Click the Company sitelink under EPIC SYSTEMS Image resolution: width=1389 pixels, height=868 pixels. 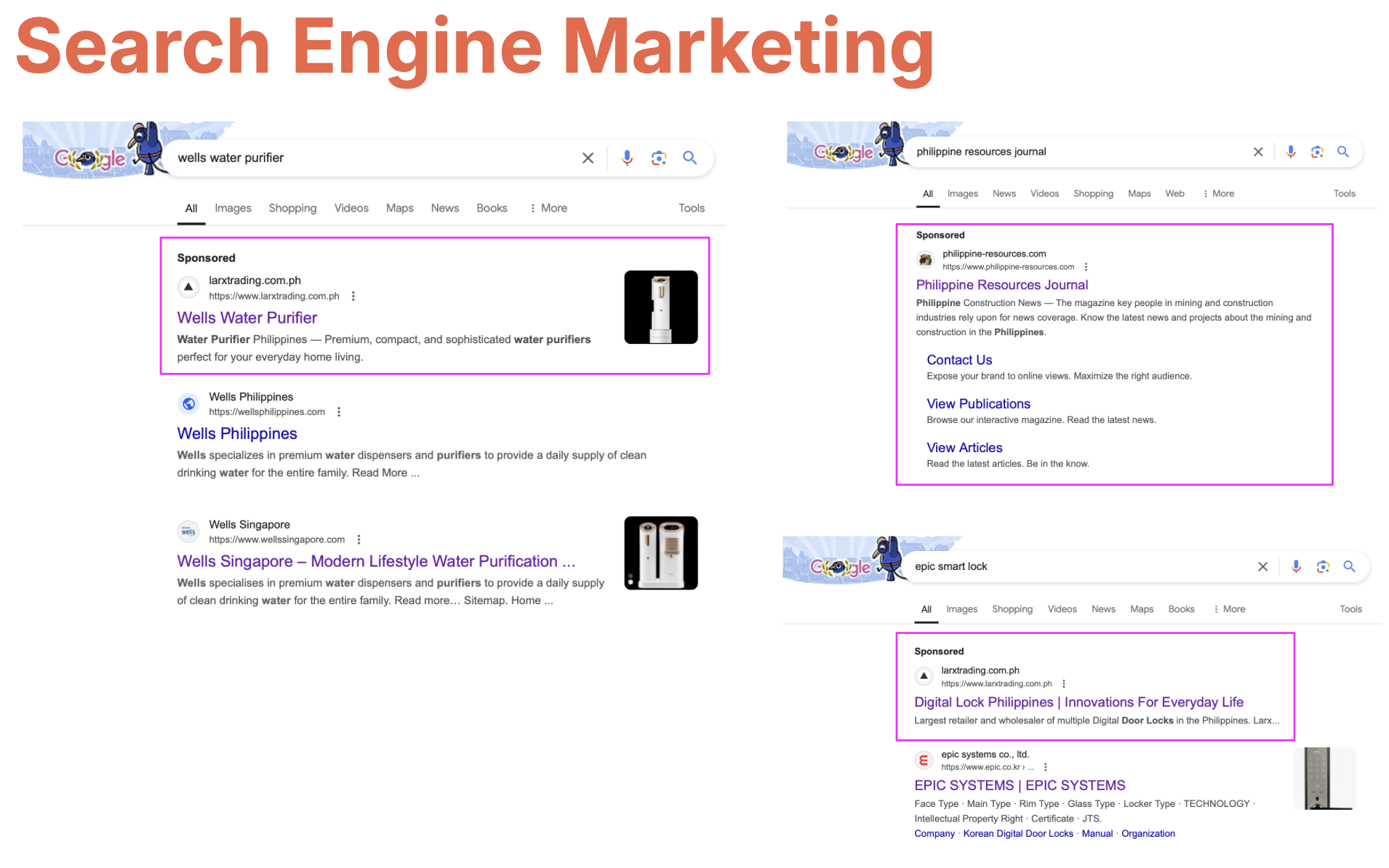934,834
